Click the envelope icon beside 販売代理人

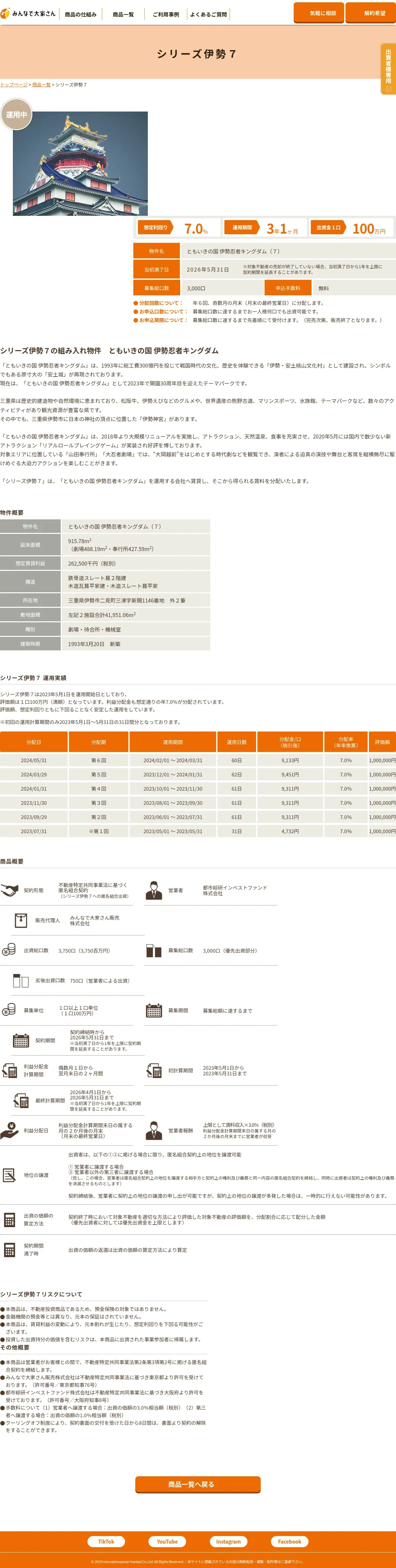click(x=21, y=920)
